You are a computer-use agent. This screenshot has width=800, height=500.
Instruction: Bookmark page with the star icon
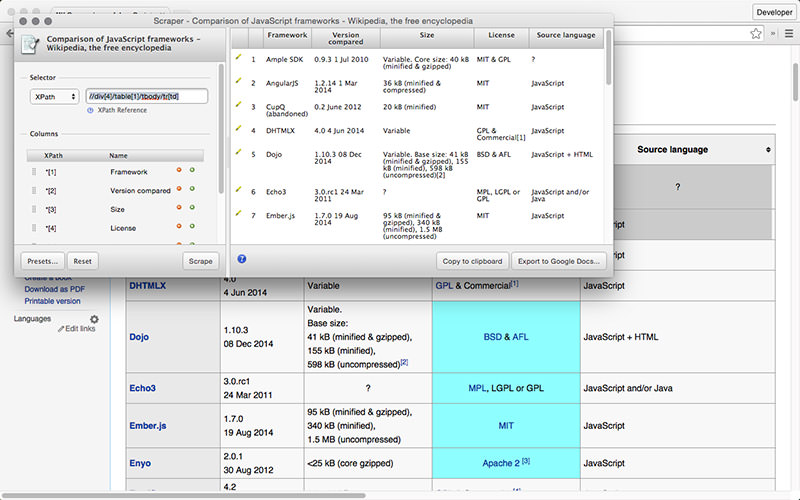(x=756, y=33)
